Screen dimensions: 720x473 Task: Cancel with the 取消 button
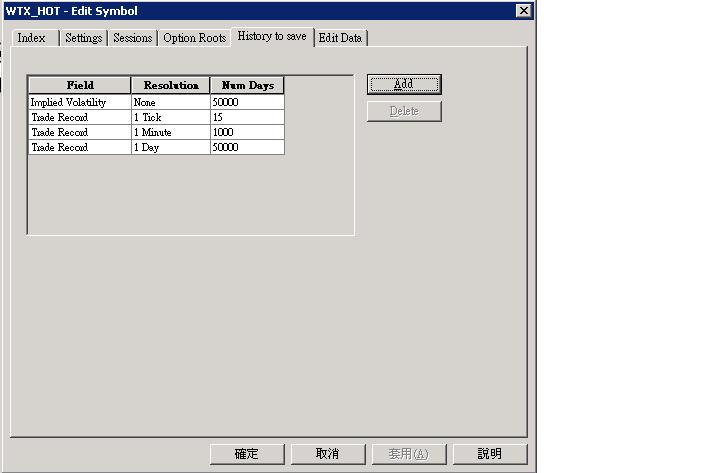click(x=328, y=454)
